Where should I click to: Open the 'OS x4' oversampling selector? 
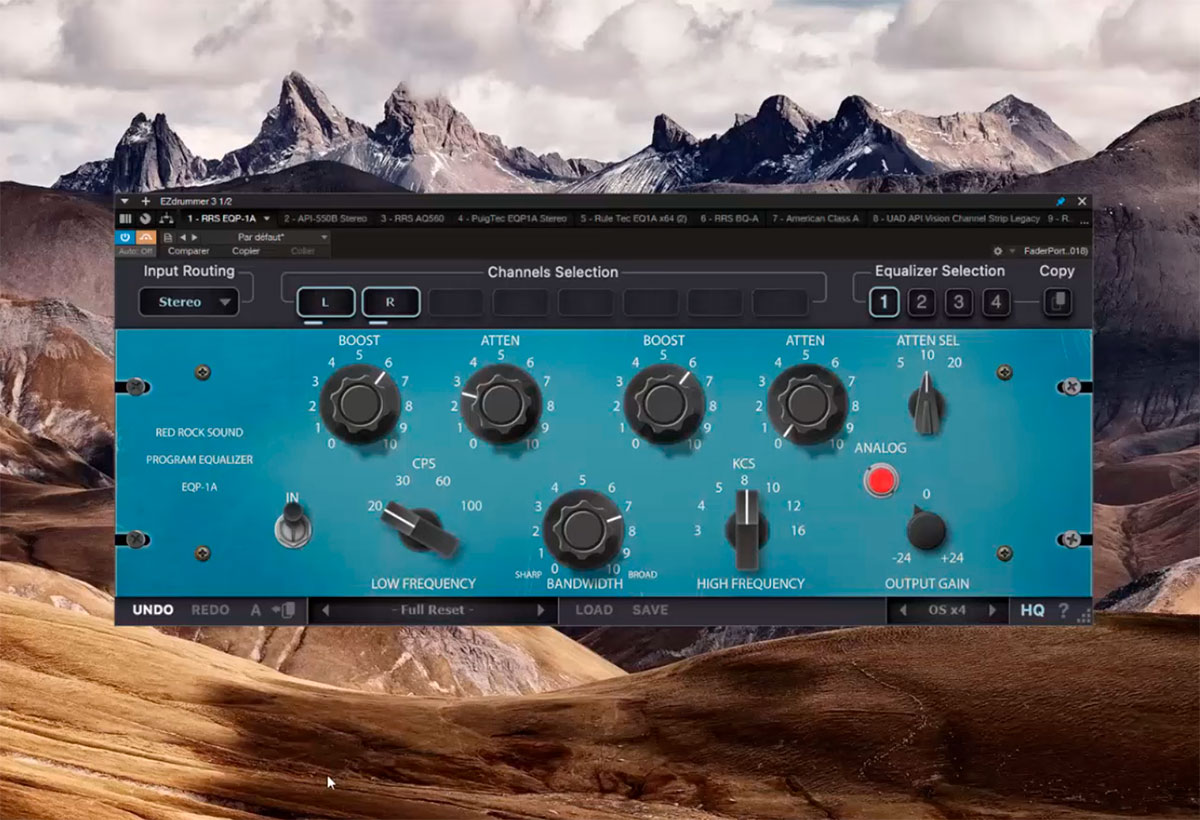(948, 610)
